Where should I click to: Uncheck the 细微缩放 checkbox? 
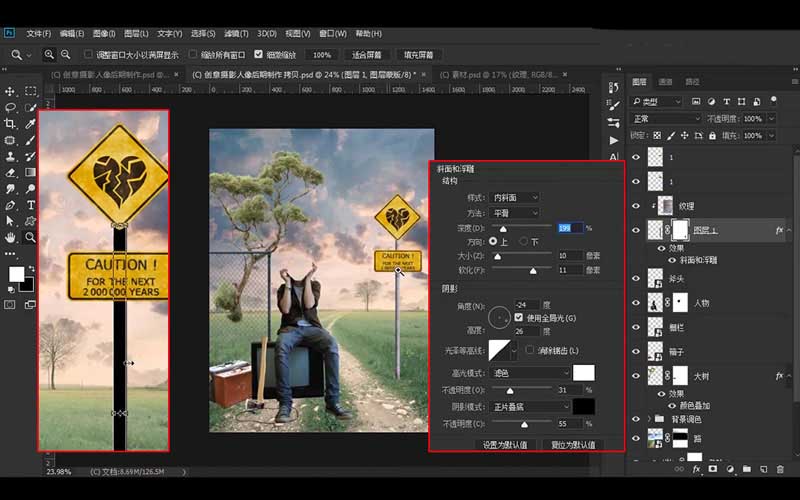click(x=258, y=54)
